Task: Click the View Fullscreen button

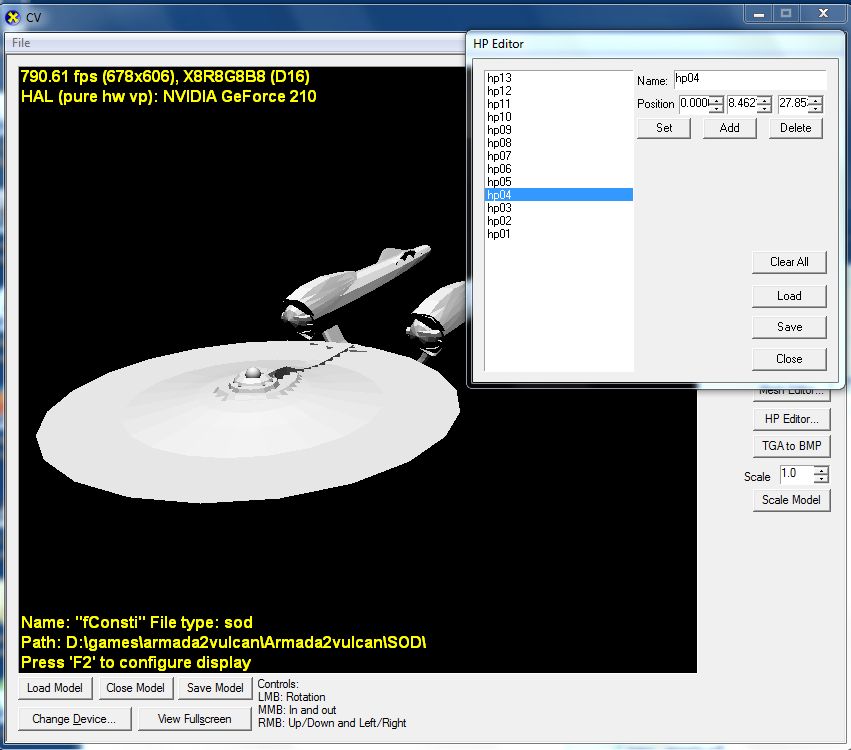Action: coord(194,719)
